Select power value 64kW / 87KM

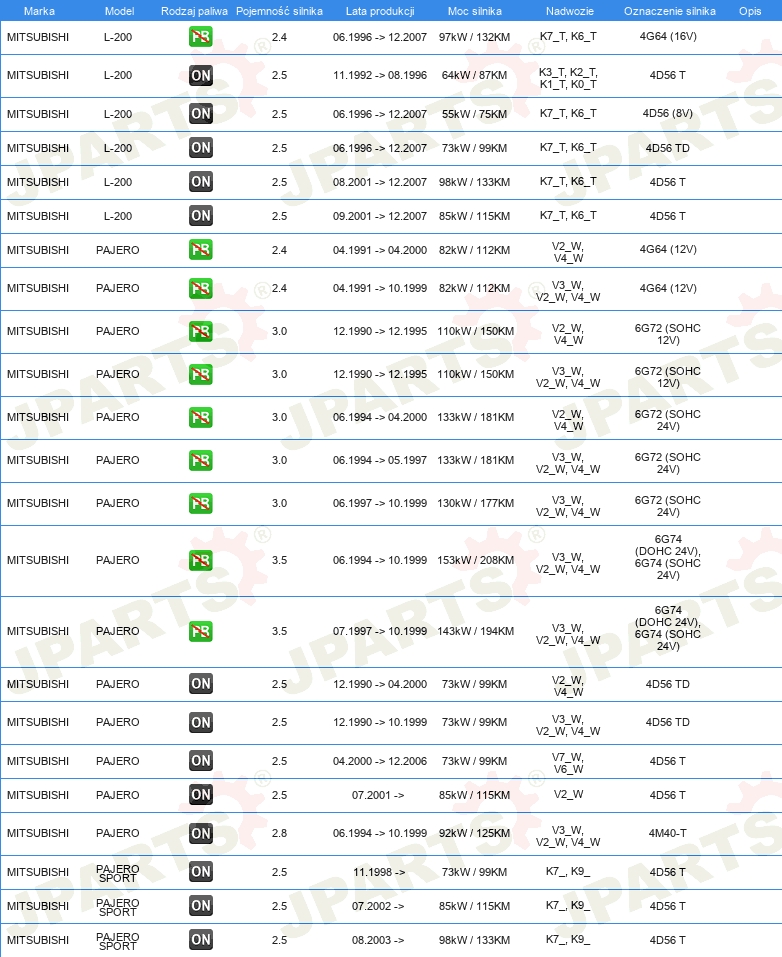(474, 75)
